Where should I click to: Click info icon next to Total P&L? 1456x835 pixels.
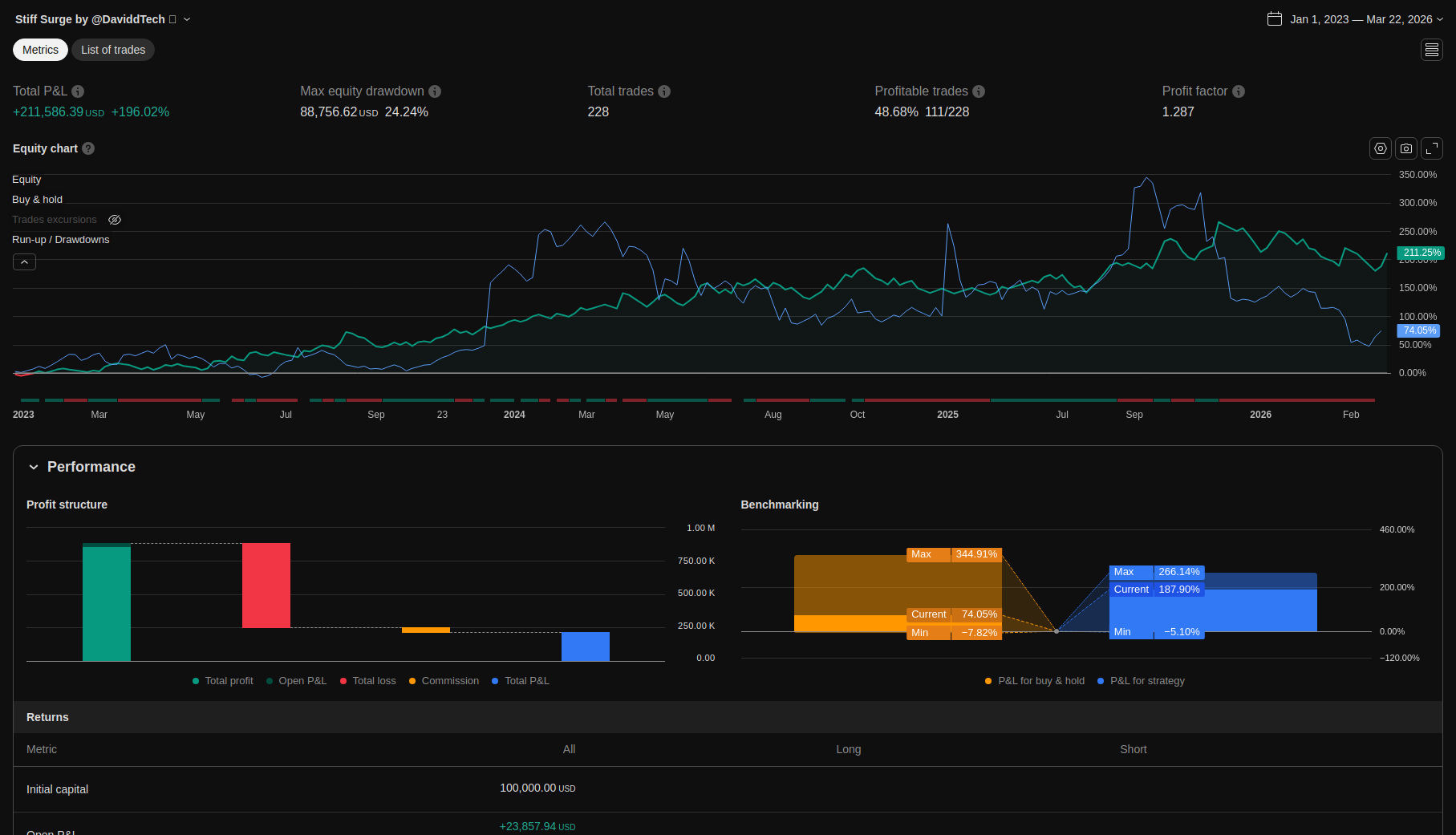[78, 91]
